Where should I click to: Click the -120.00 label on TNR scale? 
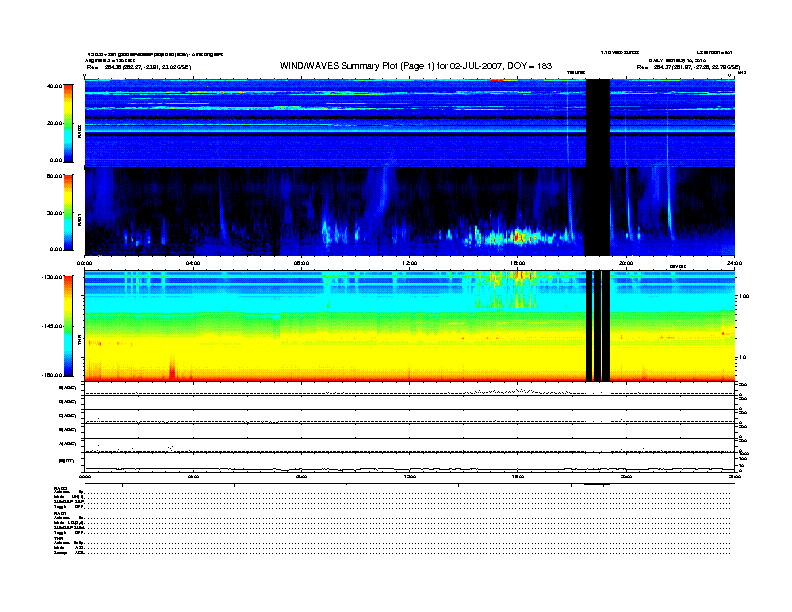coord(53,277)
